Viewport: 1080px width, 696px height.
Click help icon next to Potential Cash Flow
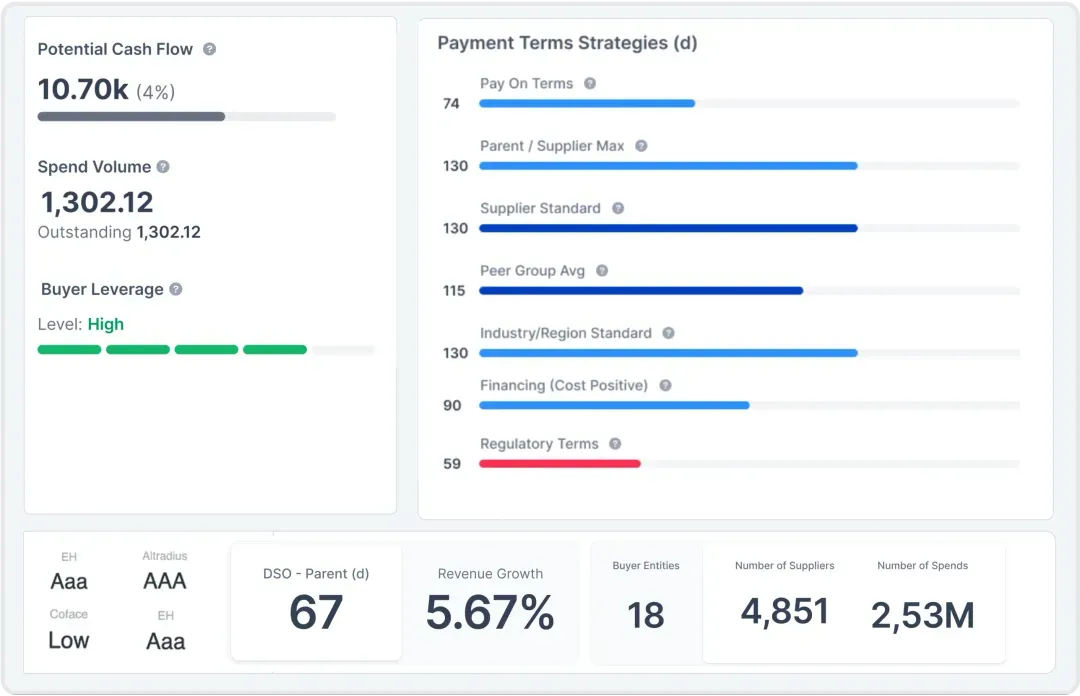pyautogui.click(x=209, y=49)
